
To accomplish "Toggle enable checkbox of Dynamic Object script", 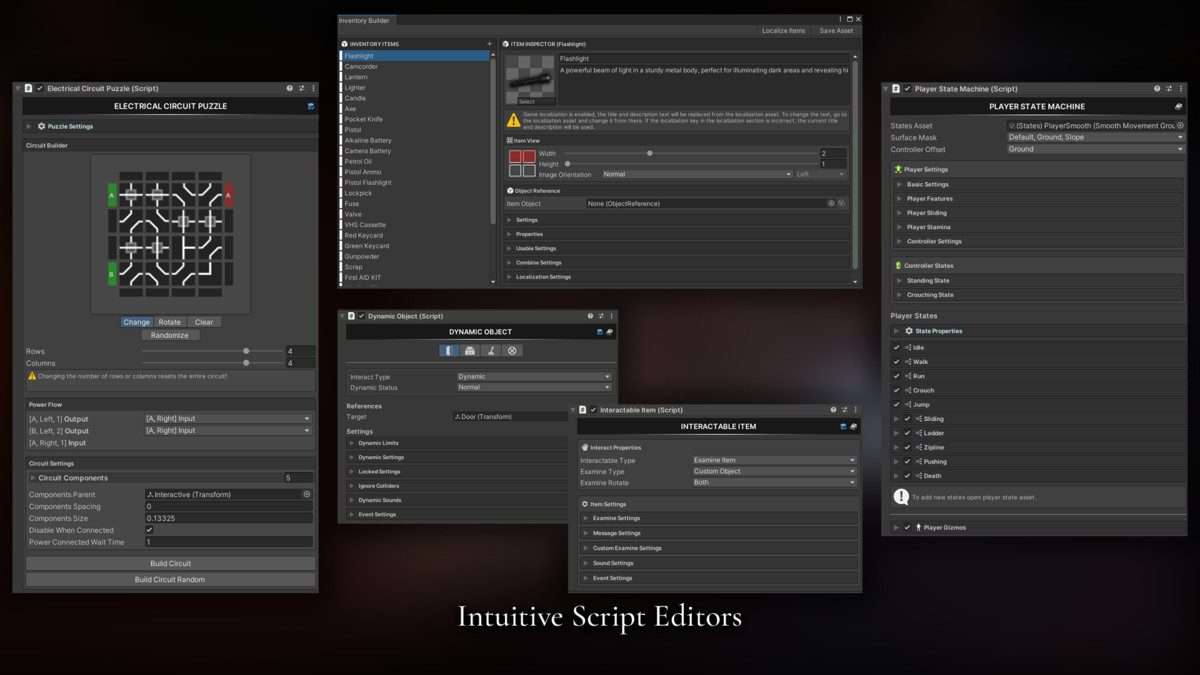I will [x=361, y=316].
